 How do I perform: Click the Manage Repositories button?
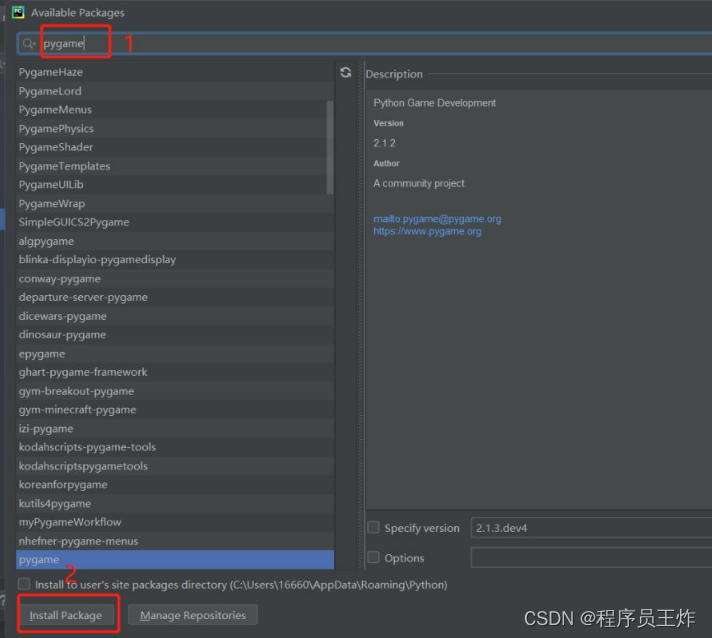pos(193,615)
